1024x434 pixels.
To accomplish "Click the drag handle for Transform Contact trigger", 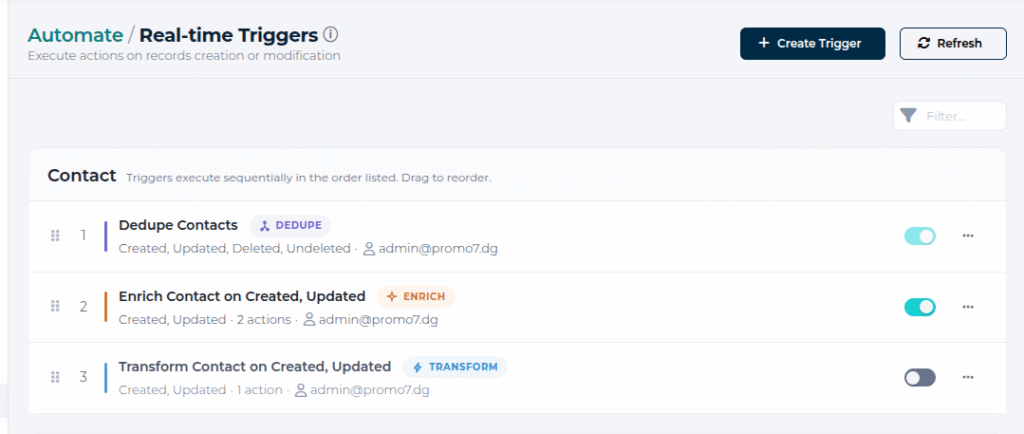I will 56,377.
